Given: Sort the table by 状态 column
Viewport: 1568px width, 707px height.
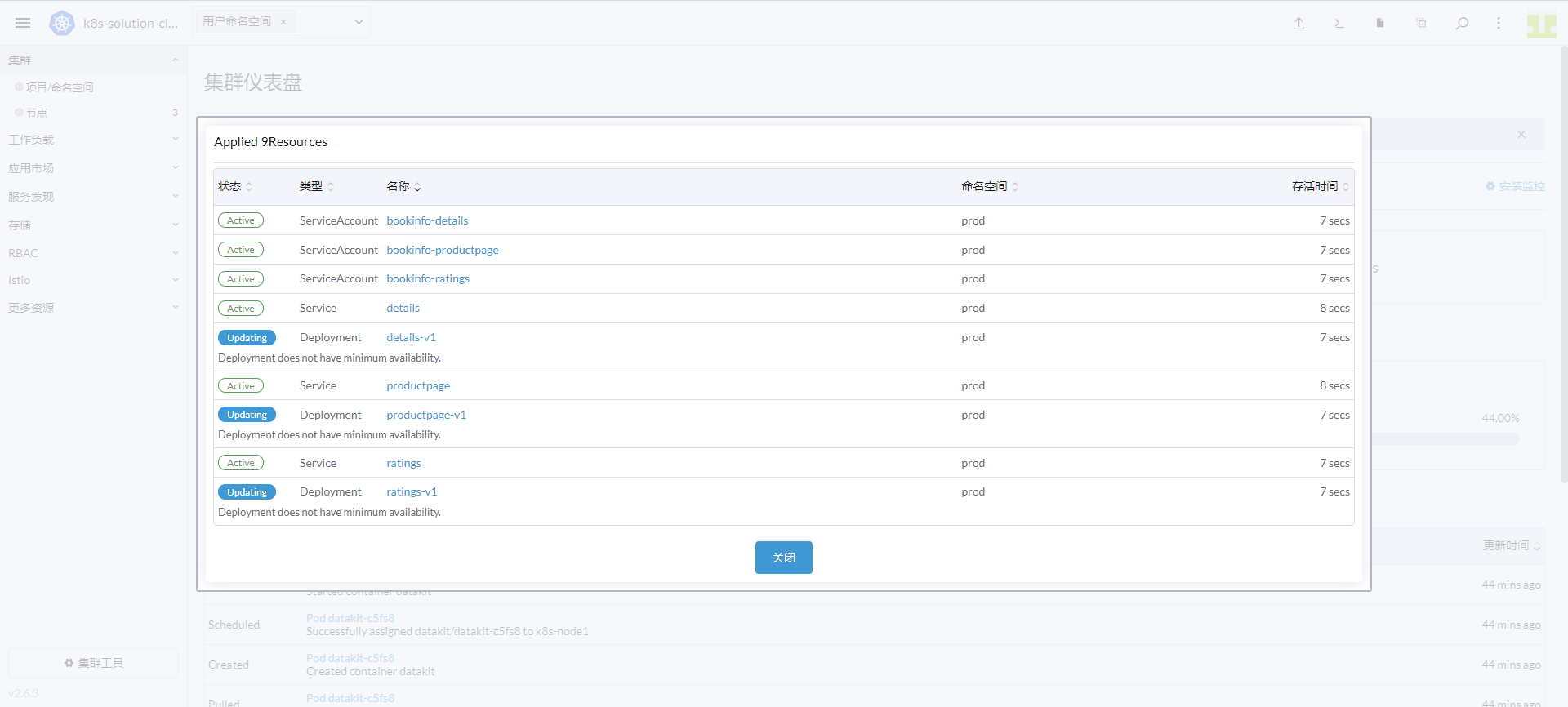Looking at the screenshot, I should (235, 186).
